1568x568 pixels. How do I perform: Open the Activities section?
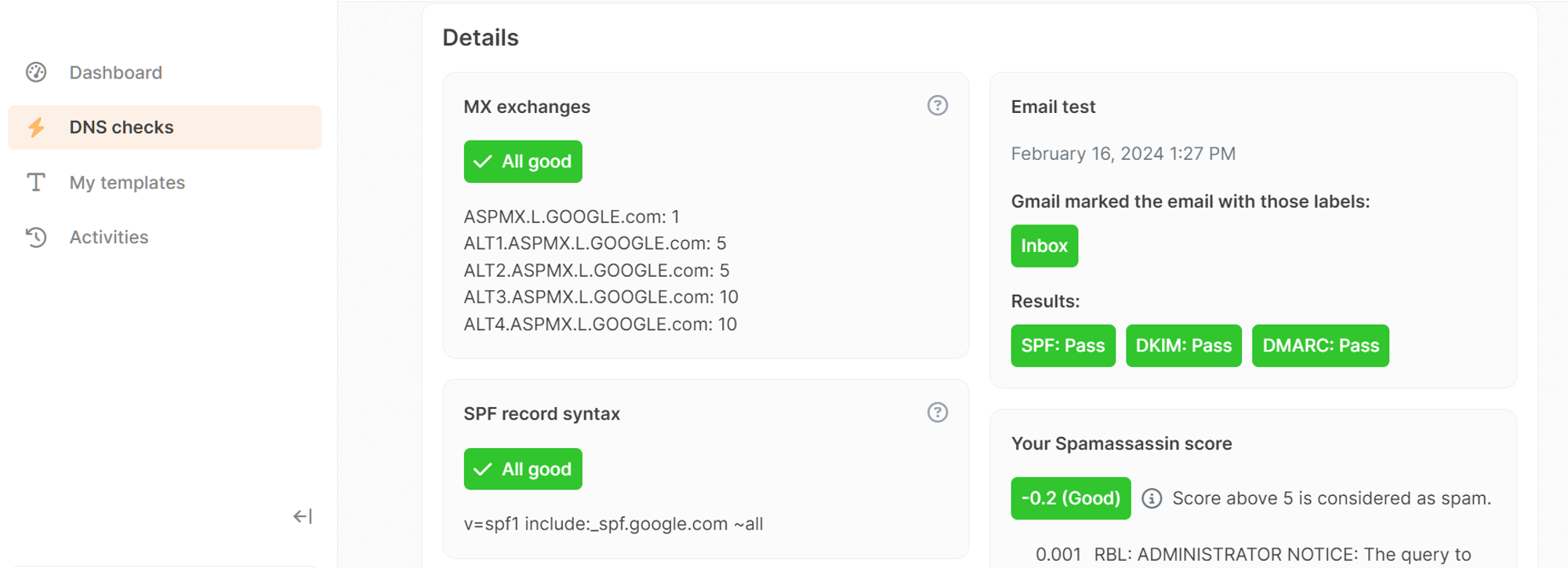(109, 237)
